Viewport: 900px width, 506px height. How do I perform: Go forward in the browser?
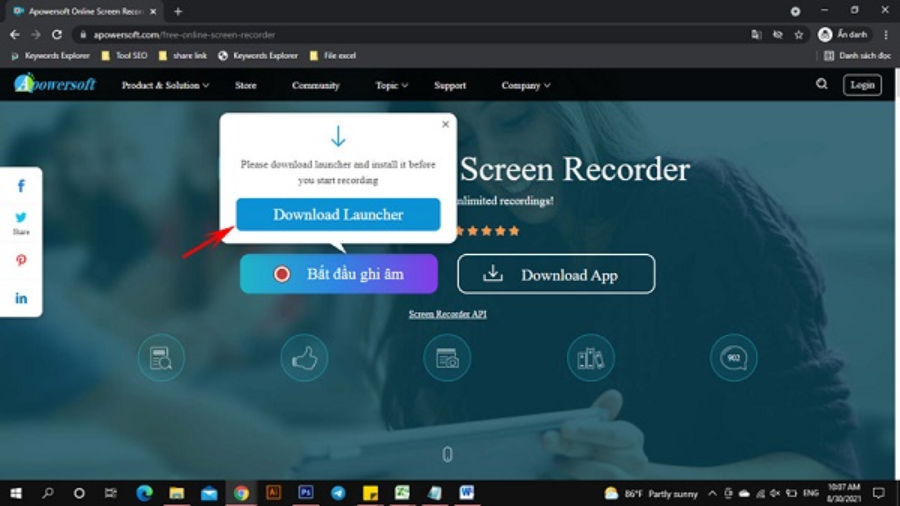pyautogui.click(x=36, y=35)
